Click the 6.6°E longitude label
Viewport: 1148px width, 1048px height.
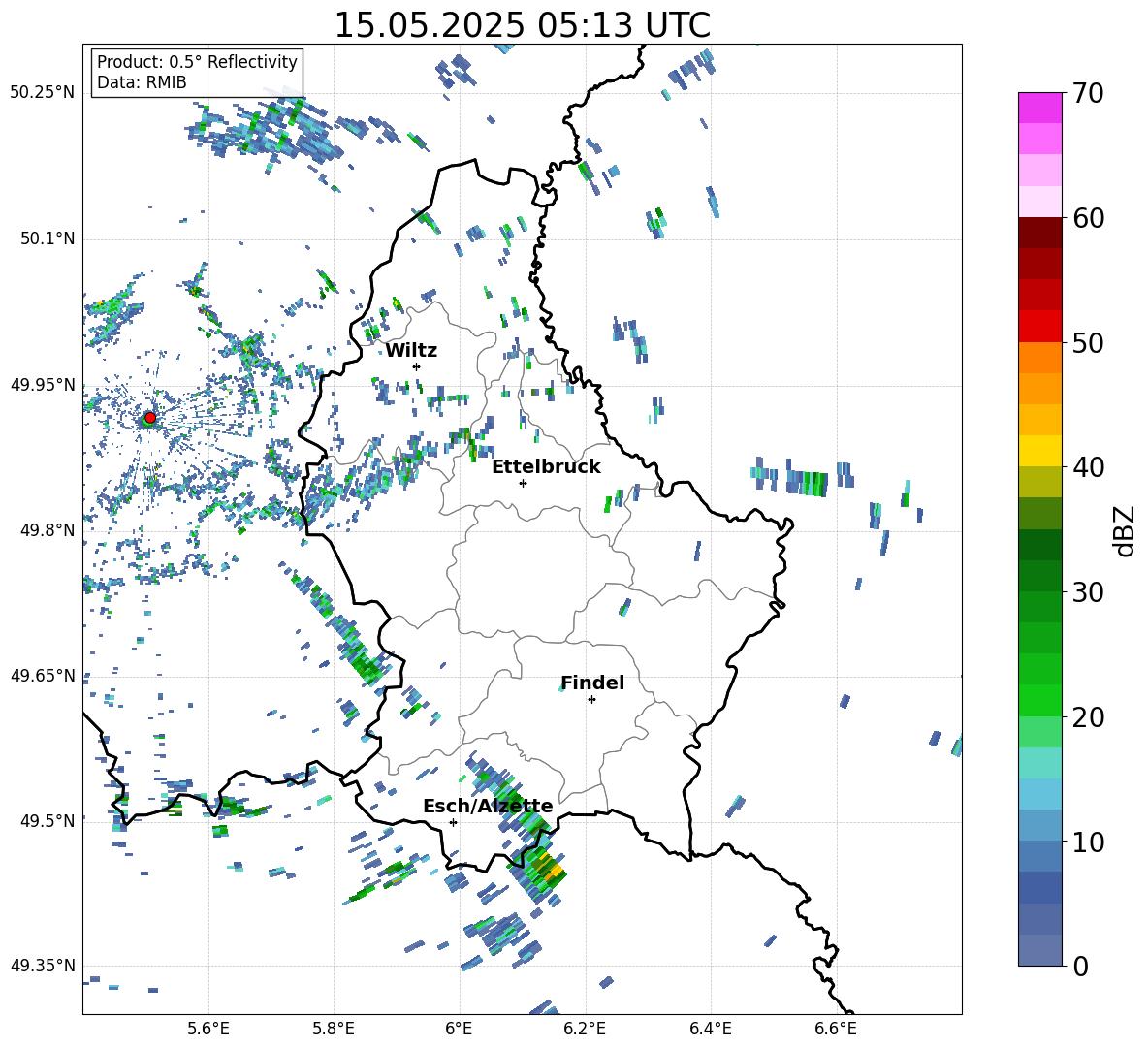coord(836,1029)
